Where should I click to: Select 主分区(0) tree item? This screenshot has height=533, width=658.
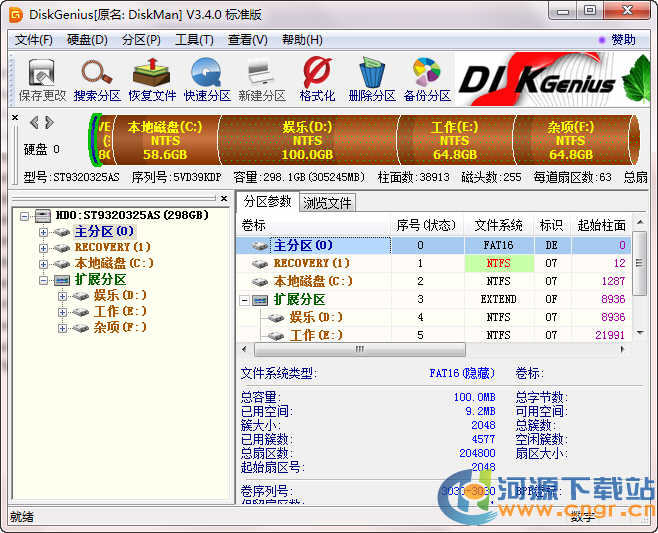point(104,231)
